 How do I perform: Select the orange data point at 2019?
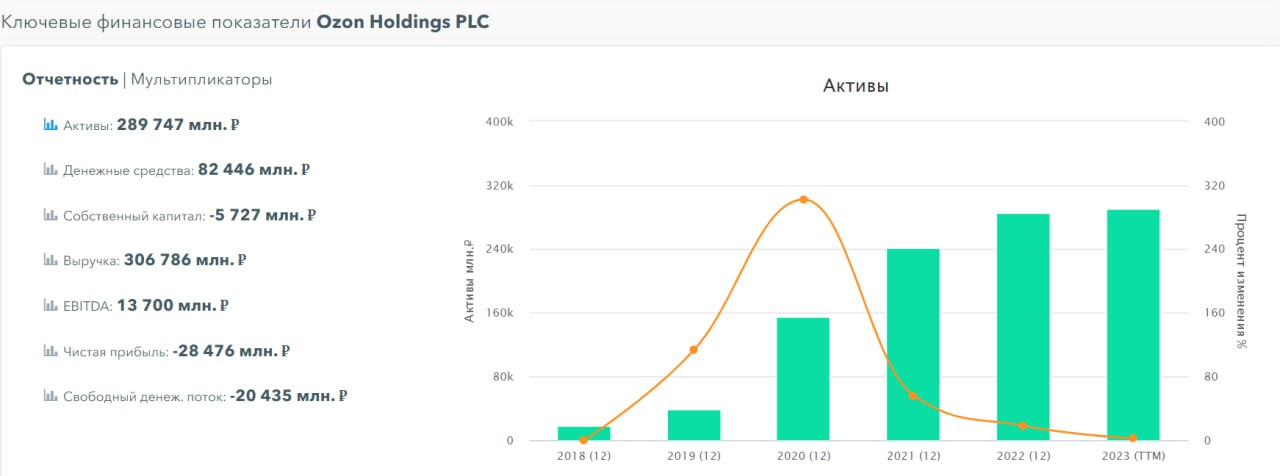pos(693,349)
